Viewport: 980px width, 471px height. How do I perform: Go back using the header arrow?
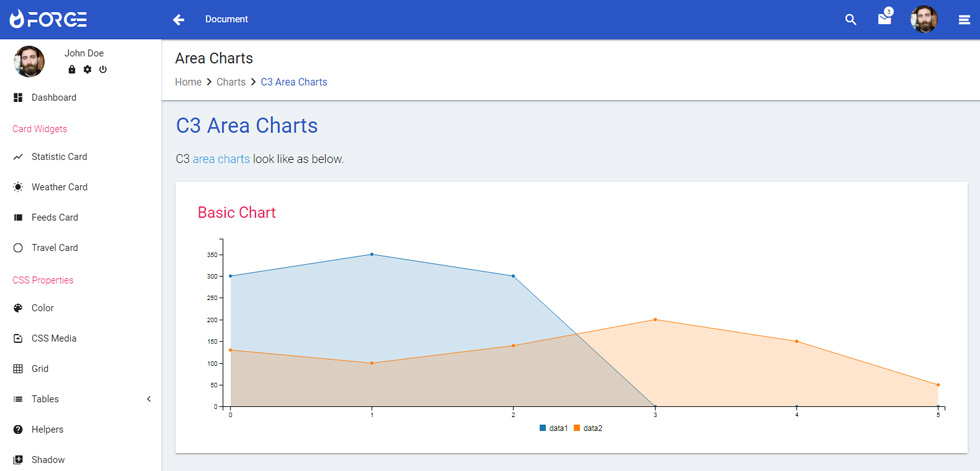(x=179, y=19)
